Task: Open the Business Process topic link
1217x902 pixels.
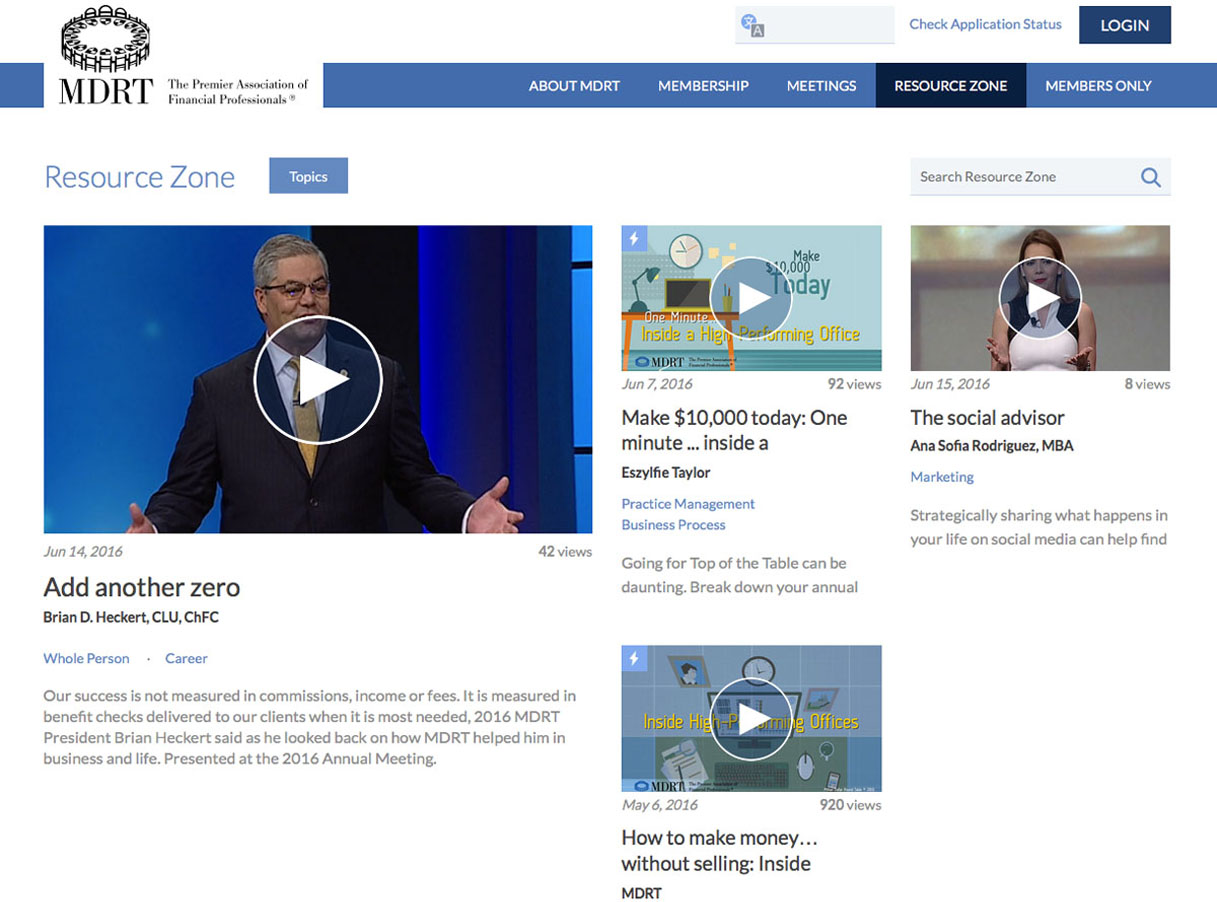Action: click(673, 525)
